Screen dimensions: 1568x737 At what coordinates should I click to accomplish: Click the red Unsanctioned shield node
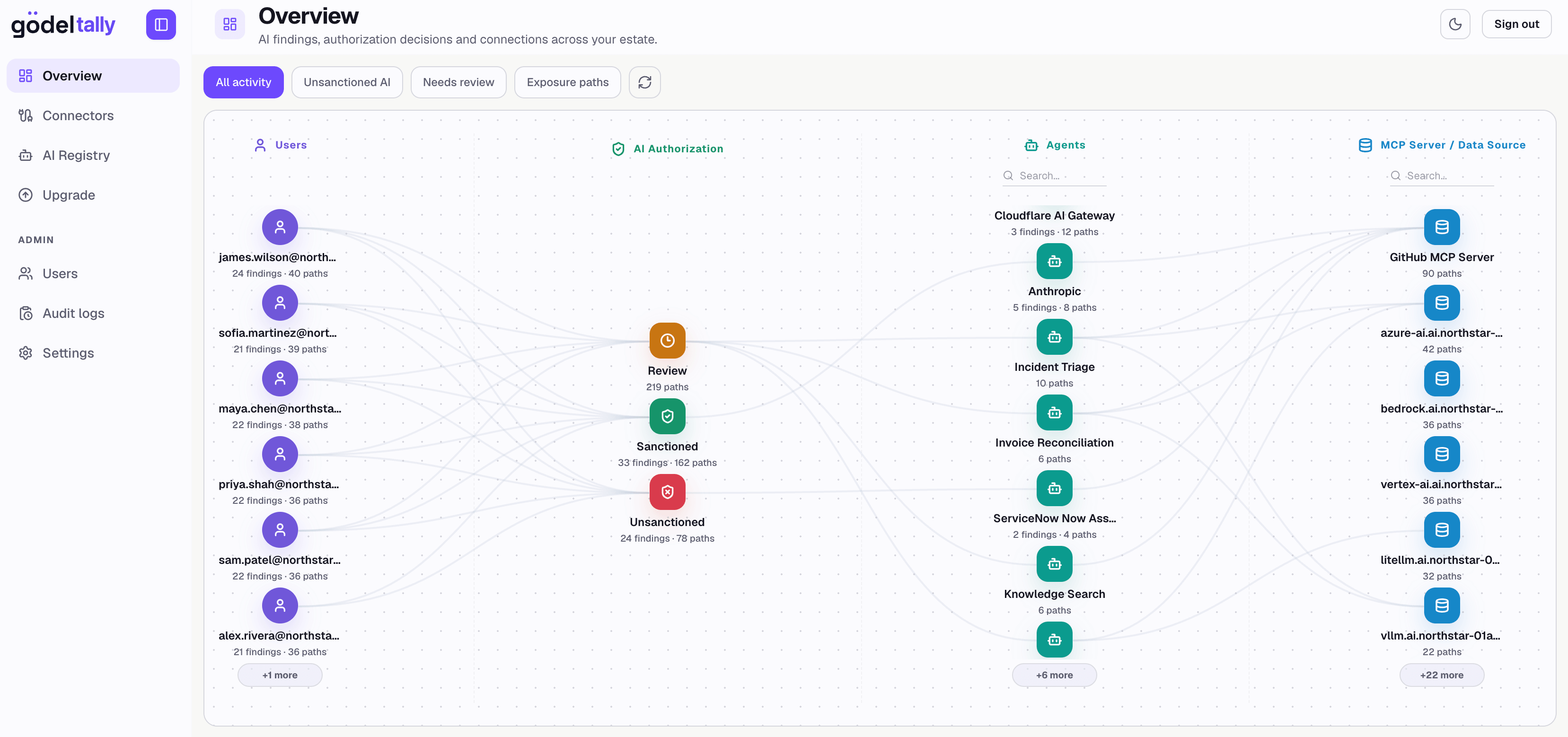(667, 492)
